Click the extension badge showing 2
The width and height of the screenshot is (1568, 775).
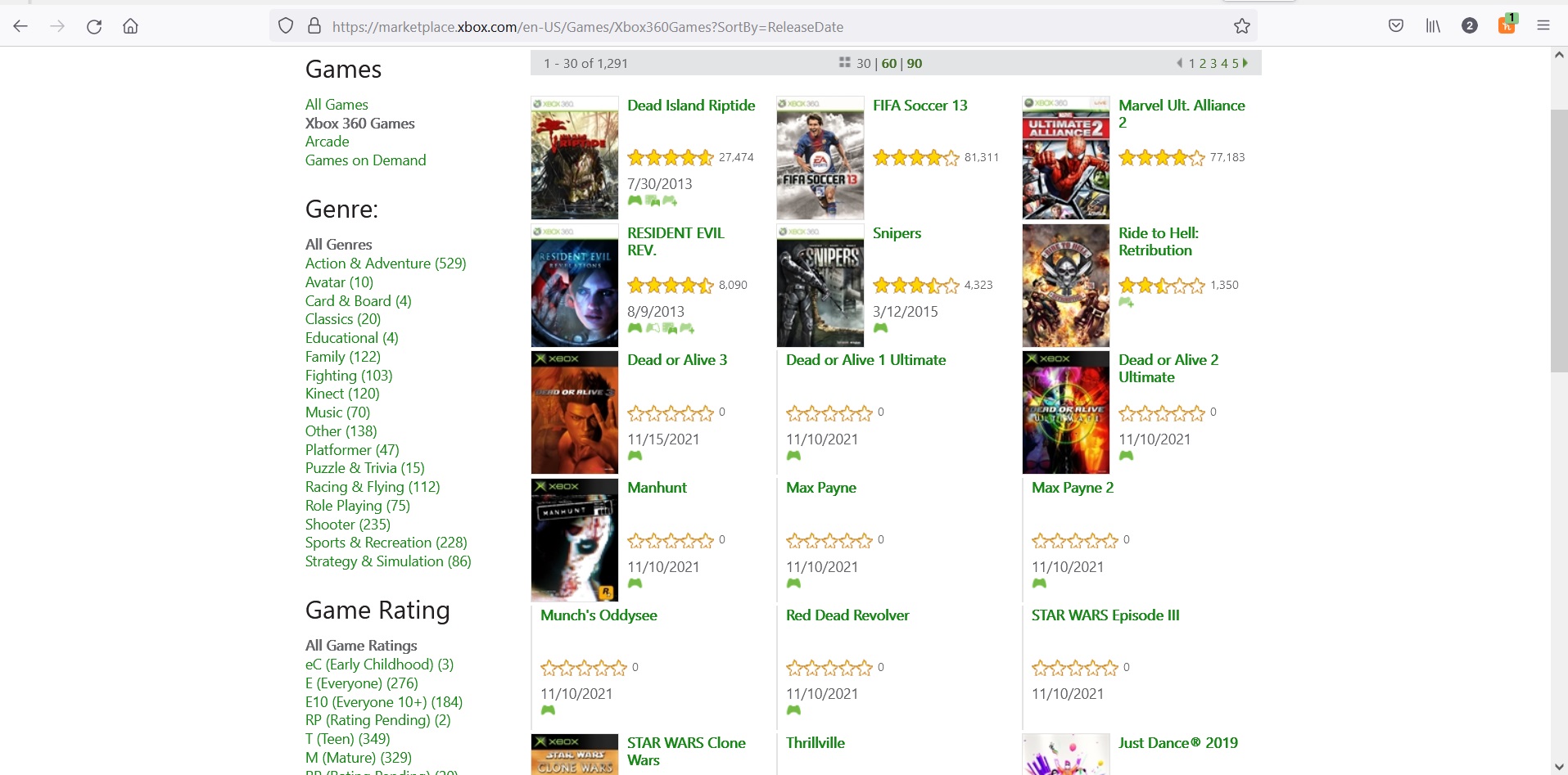pos(1470,26)
